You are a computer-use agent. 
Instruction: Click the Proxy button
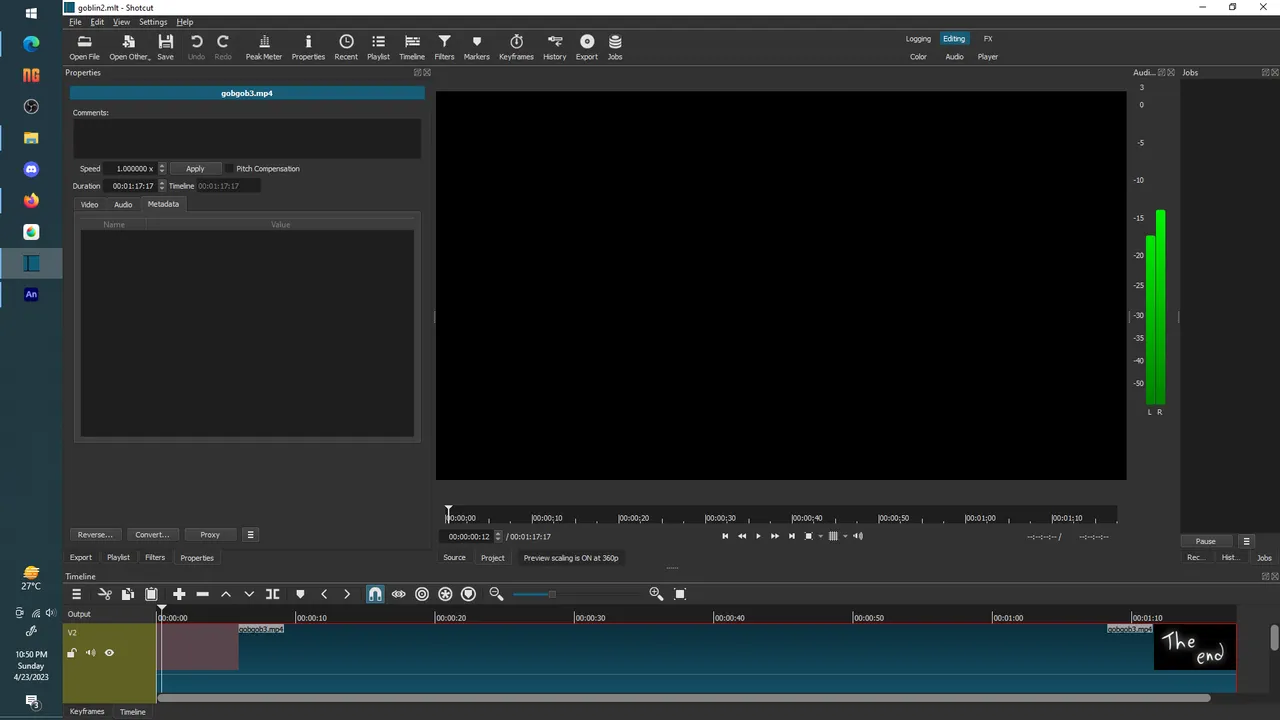pyautogui.click(x=210, y=535)
